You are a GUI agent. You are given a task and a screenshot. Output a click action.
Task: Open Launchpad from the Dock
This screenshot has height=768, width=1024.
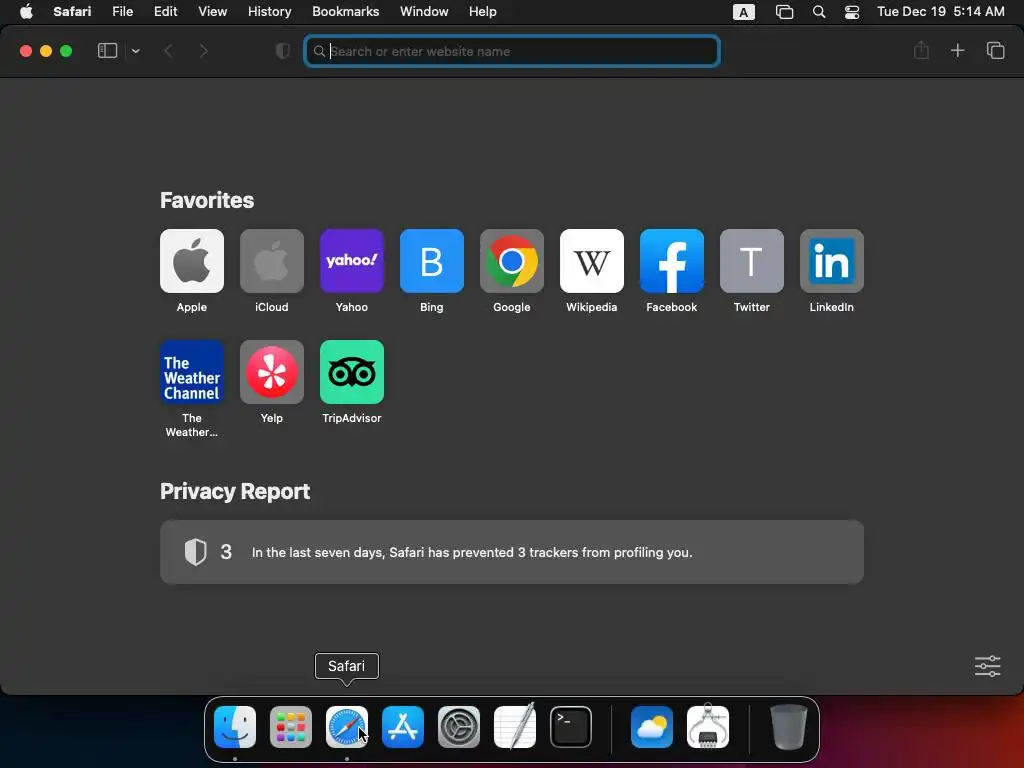click(x=291, y=727)
